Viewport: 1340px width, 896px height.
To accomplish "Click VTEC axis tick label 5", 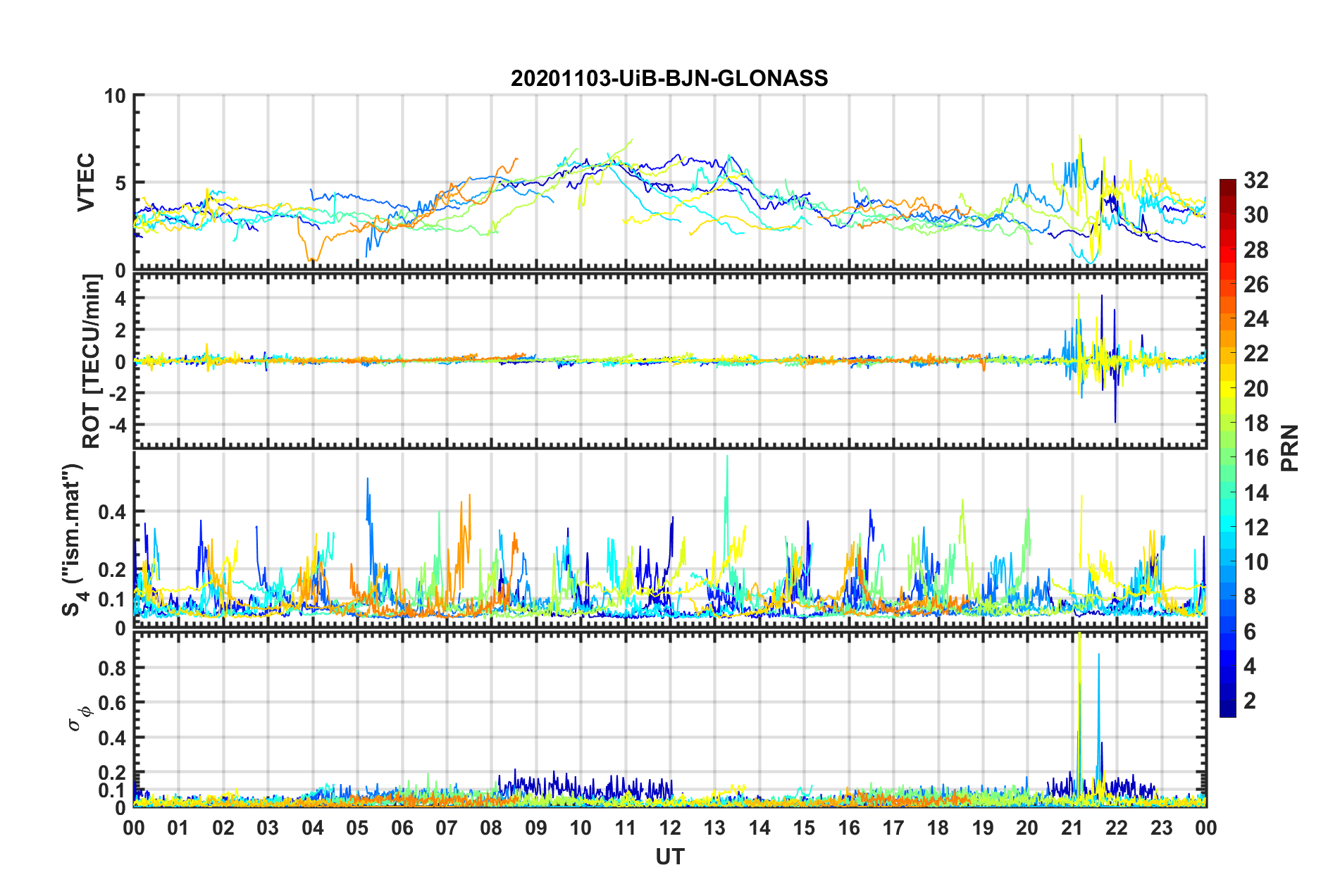I will pos(120,183).
